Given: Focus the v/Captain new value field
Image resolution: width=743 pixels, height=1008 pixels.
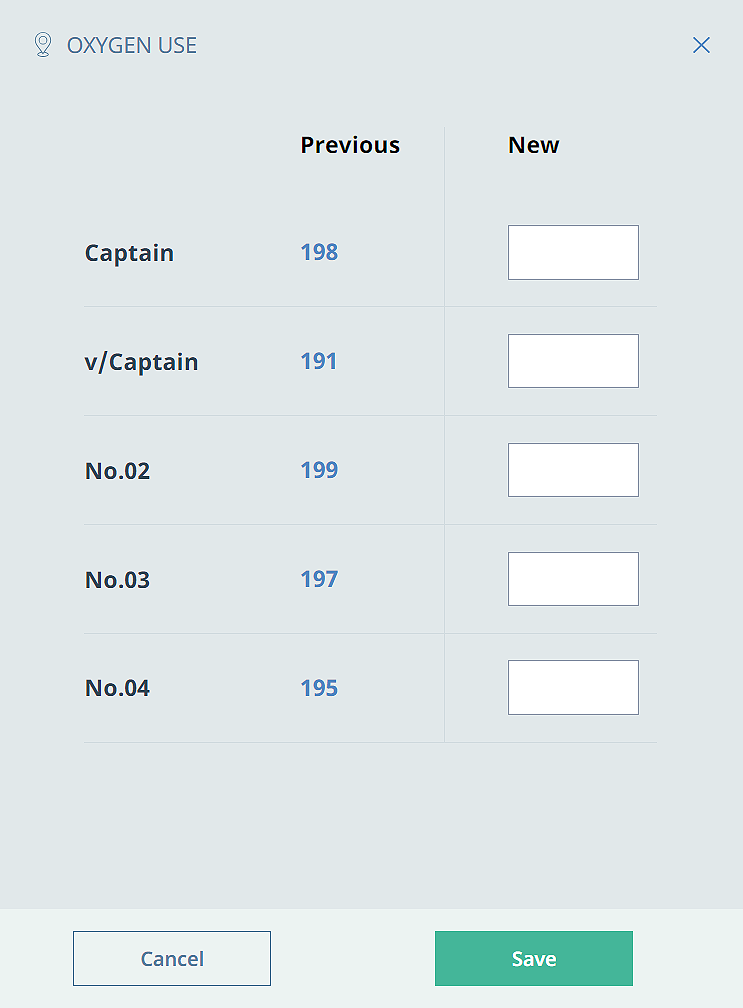Looking at the screenshot, I should 573,361.
